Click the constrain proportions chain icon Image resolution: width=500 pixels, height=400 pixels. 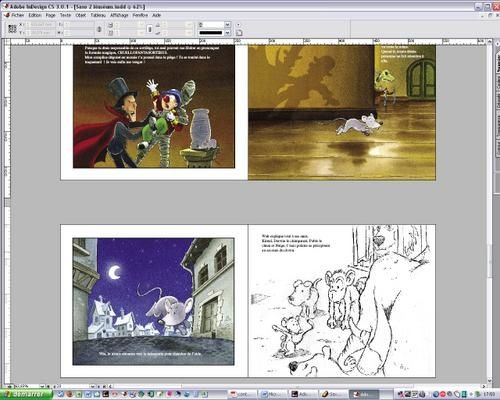pos(99,29)
